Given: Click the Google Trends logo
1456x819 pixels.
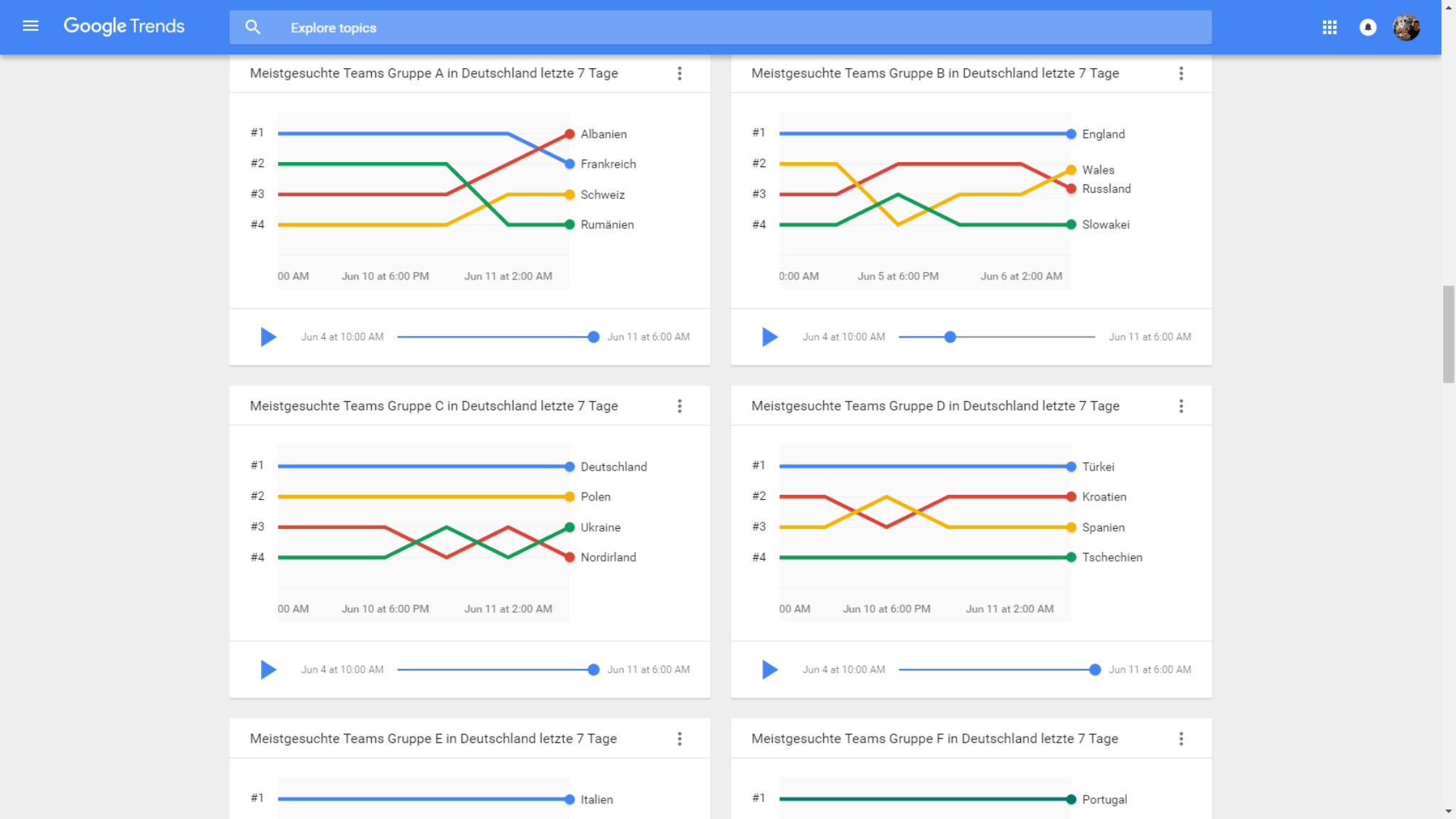Looking at the screenshot, I should [124, 26].
